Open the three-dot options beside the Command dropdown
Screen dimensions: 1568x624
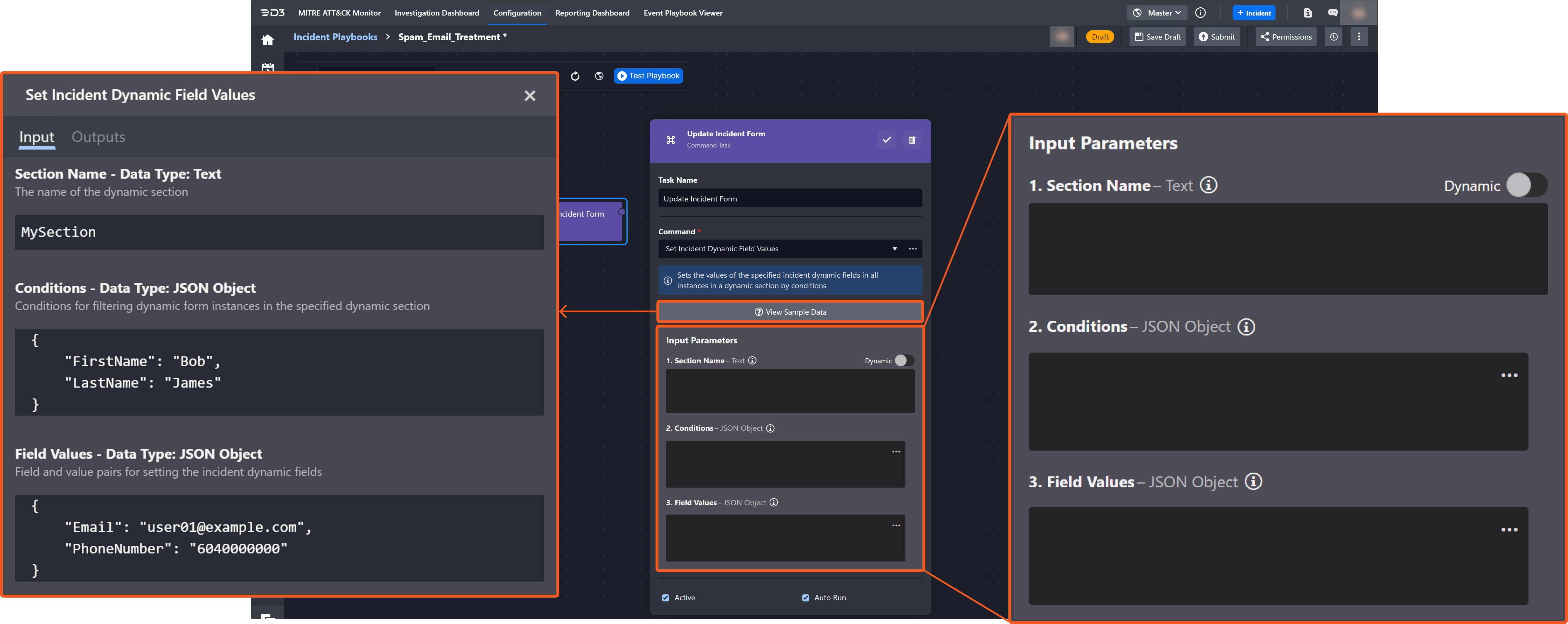pos(912,249)
